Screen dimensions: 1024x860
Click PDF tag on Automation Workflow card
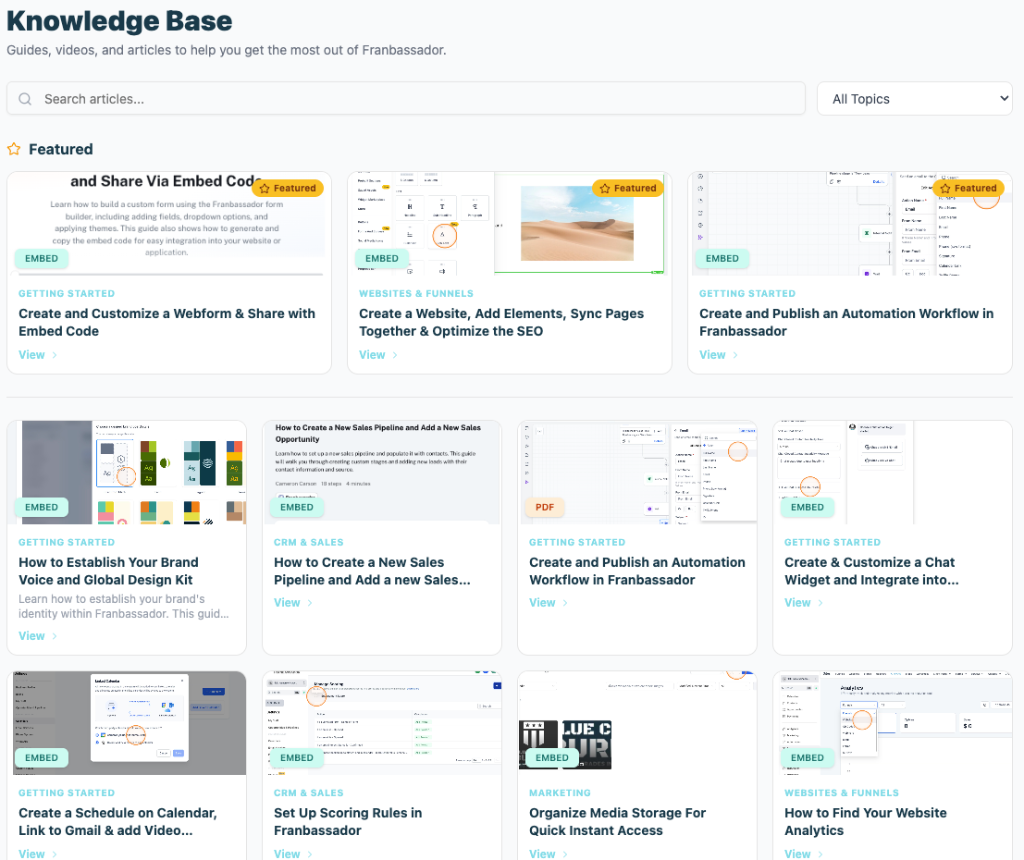[545, 507]
